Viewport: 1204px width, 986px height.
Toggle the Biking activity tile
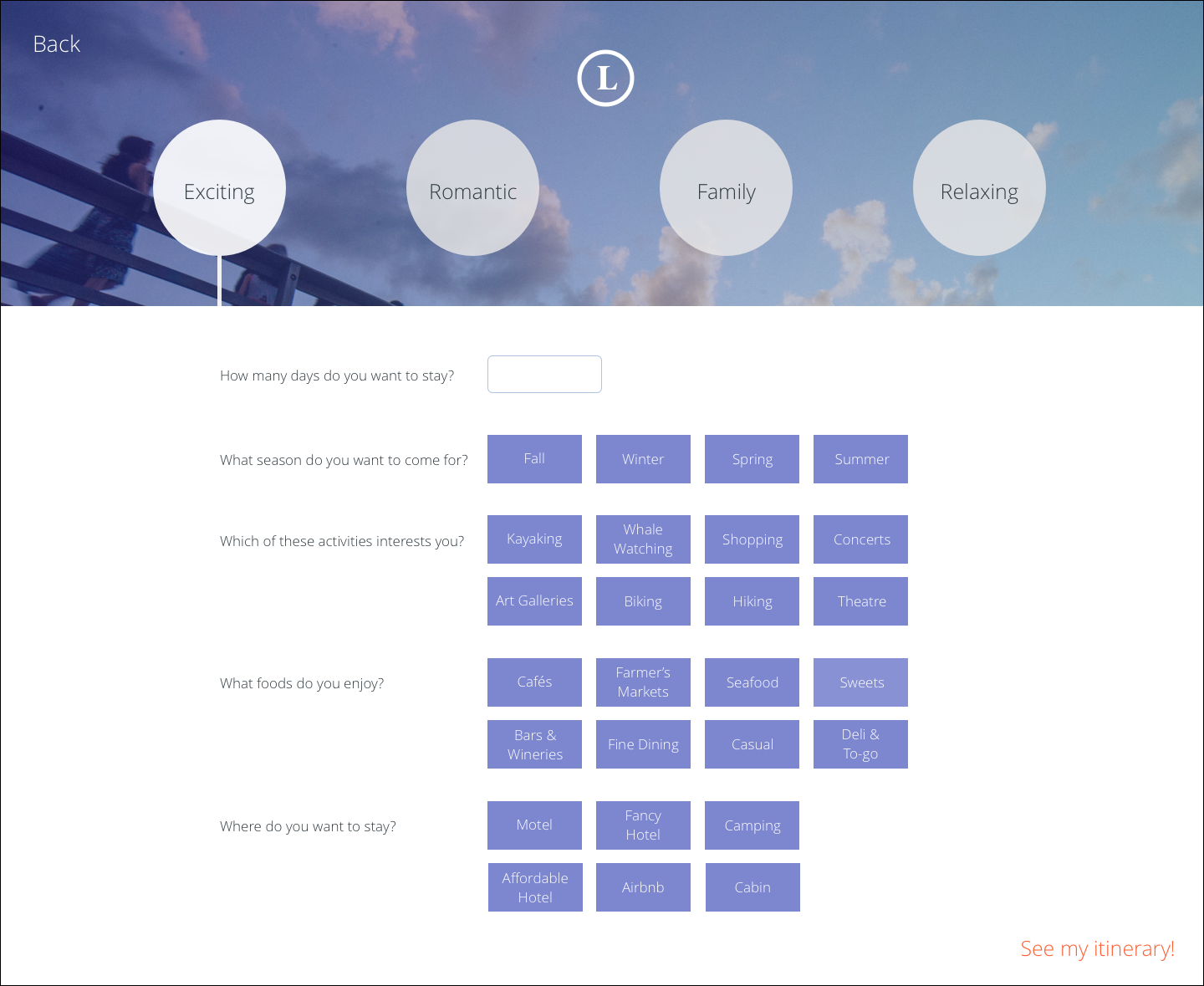coord(643,601)
